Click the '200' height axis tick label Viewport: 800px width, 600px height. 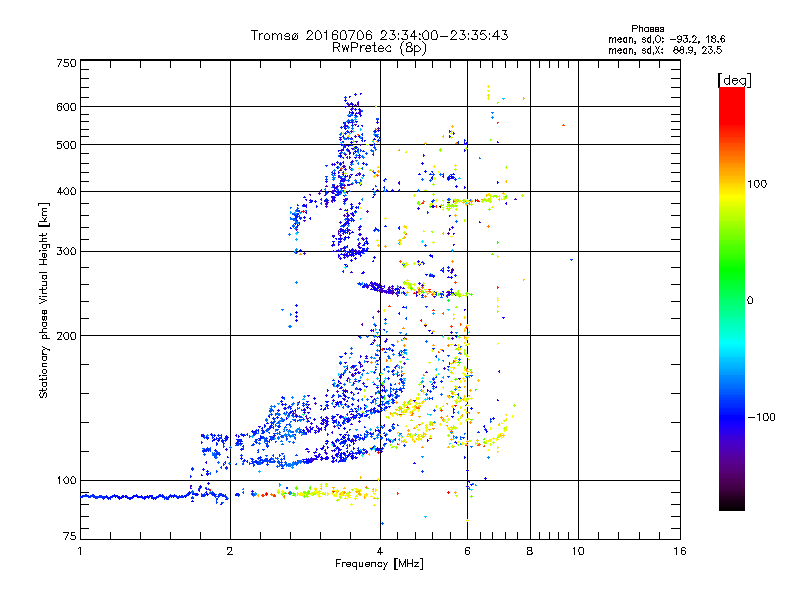(x=66, y=336)
